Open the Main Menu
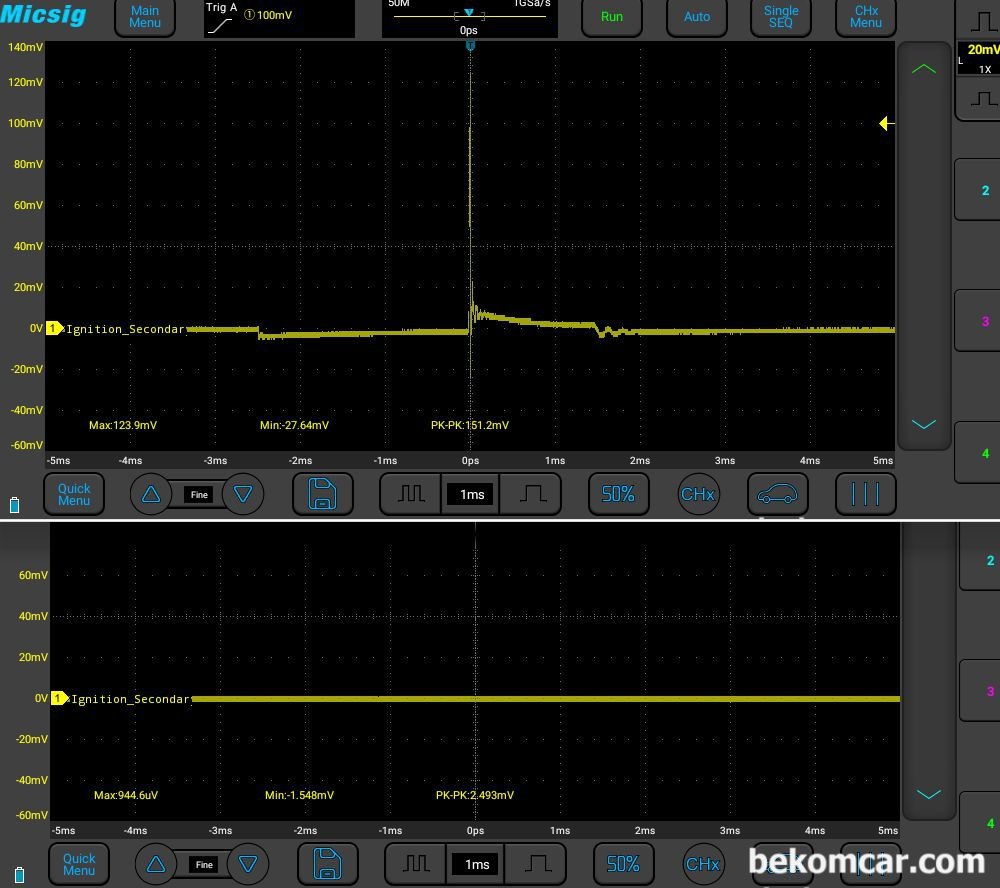The image size is (1000, 888). 145,17
